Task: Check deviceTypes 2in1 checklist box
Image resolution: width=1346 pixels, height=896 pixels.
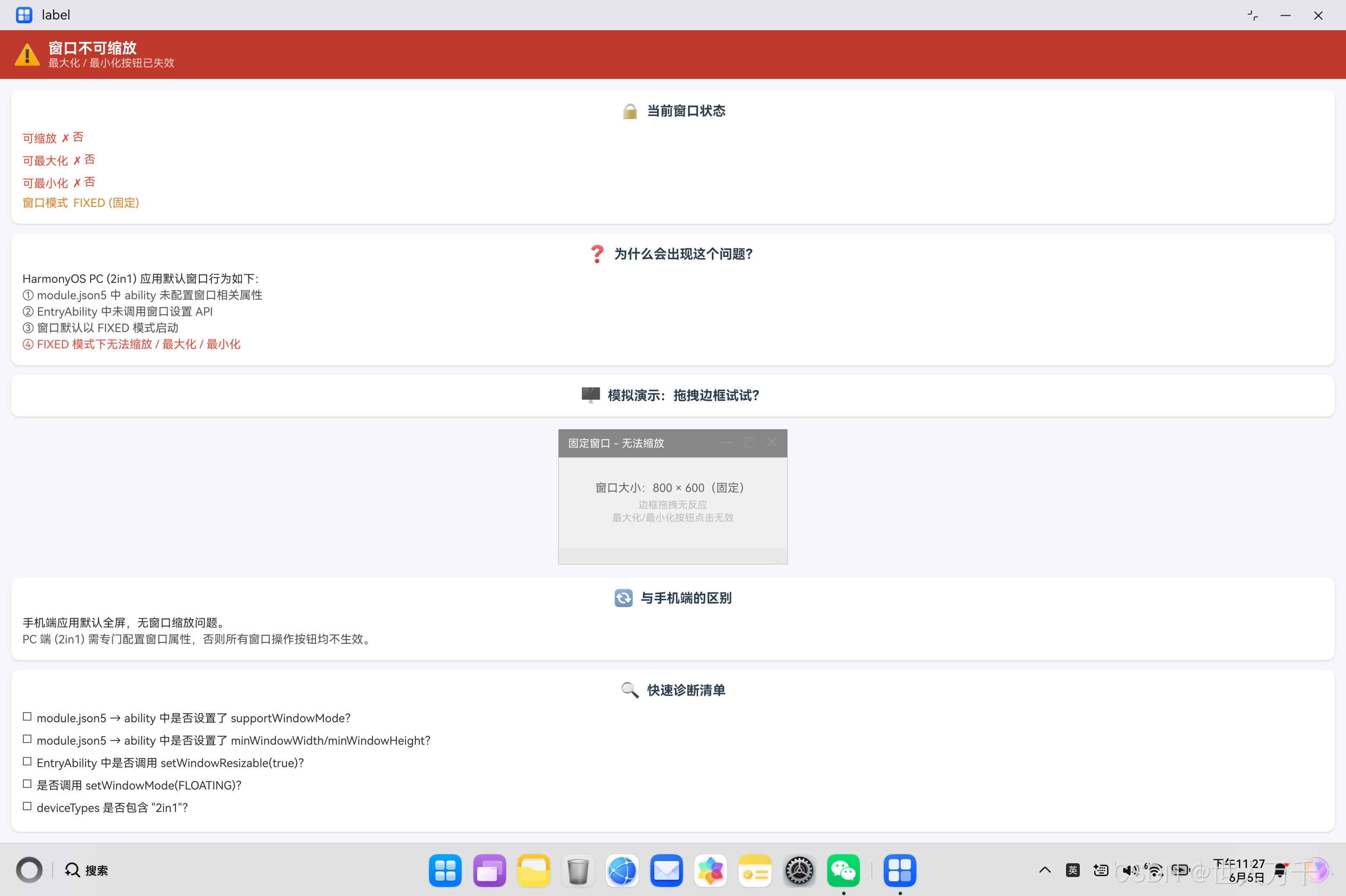Action: pos(27,806)
